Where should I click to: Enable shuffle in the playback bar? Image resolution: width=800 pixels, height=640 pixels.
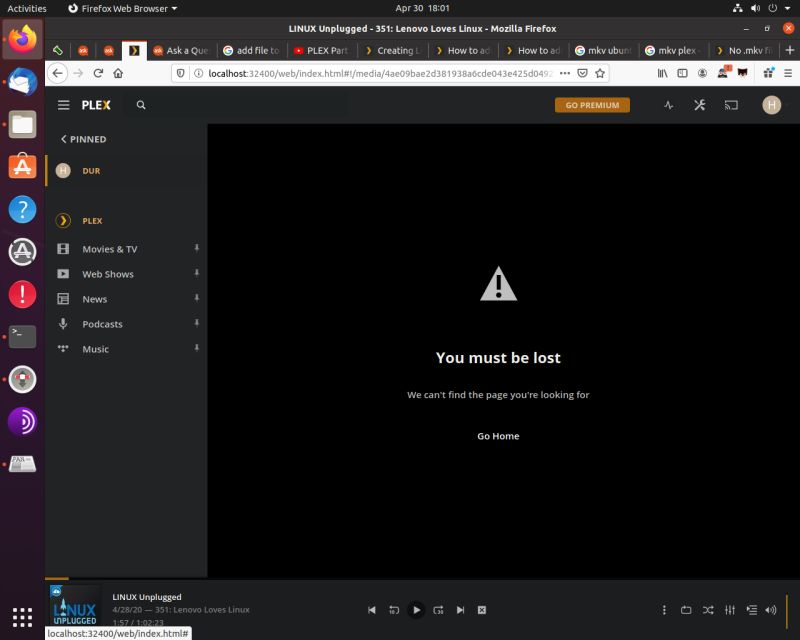708,610
